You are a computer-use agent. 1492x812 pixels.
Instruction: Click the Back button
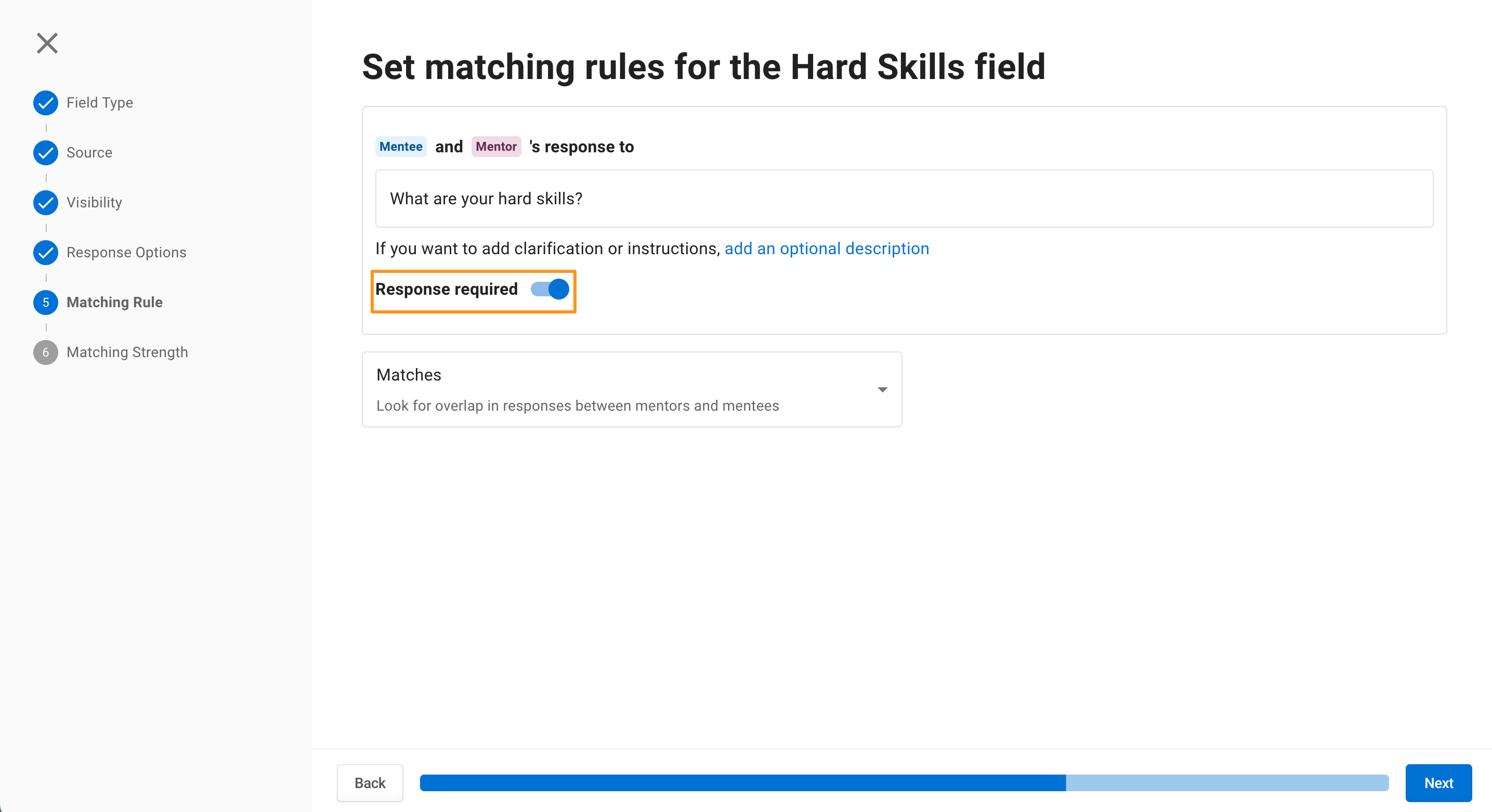370,782
